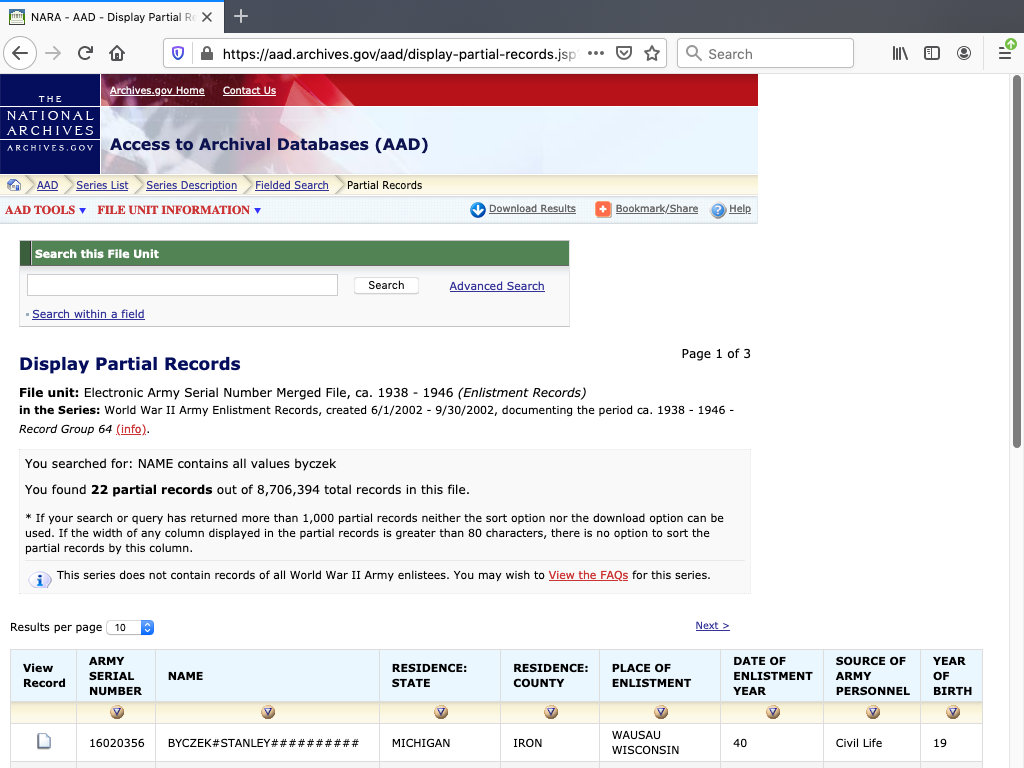Open the Fielded Search breadcrumb
The height and width of the screenshot is (768, 1024).
pos(291,185)
